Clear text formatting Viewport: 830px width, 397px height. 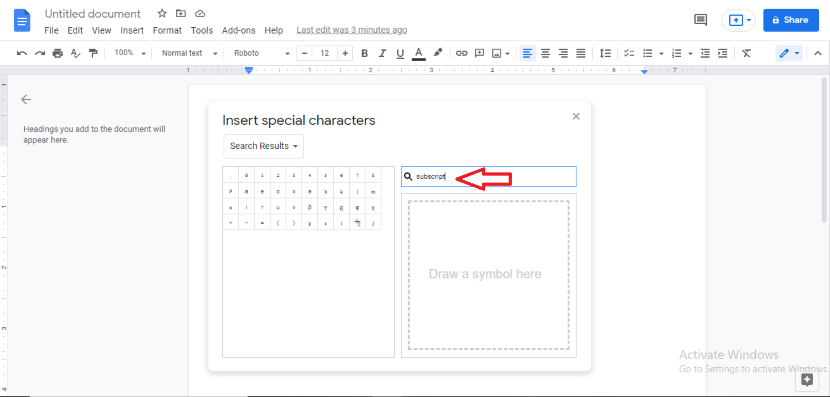pyautogui.click(x=746, y=53)
